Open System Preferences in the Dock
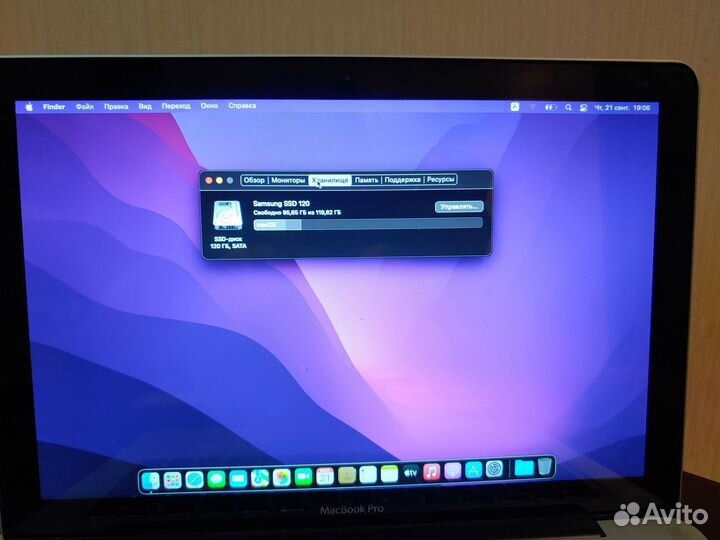 point(495,469)
